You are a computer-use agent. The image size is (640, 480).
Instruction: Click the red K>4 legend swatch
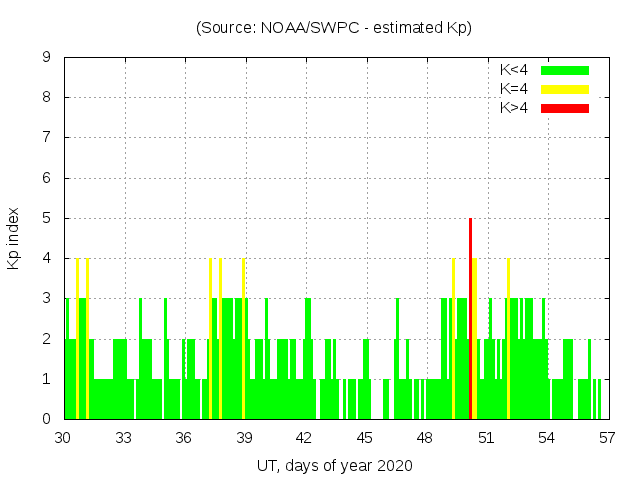click(565, 108)
